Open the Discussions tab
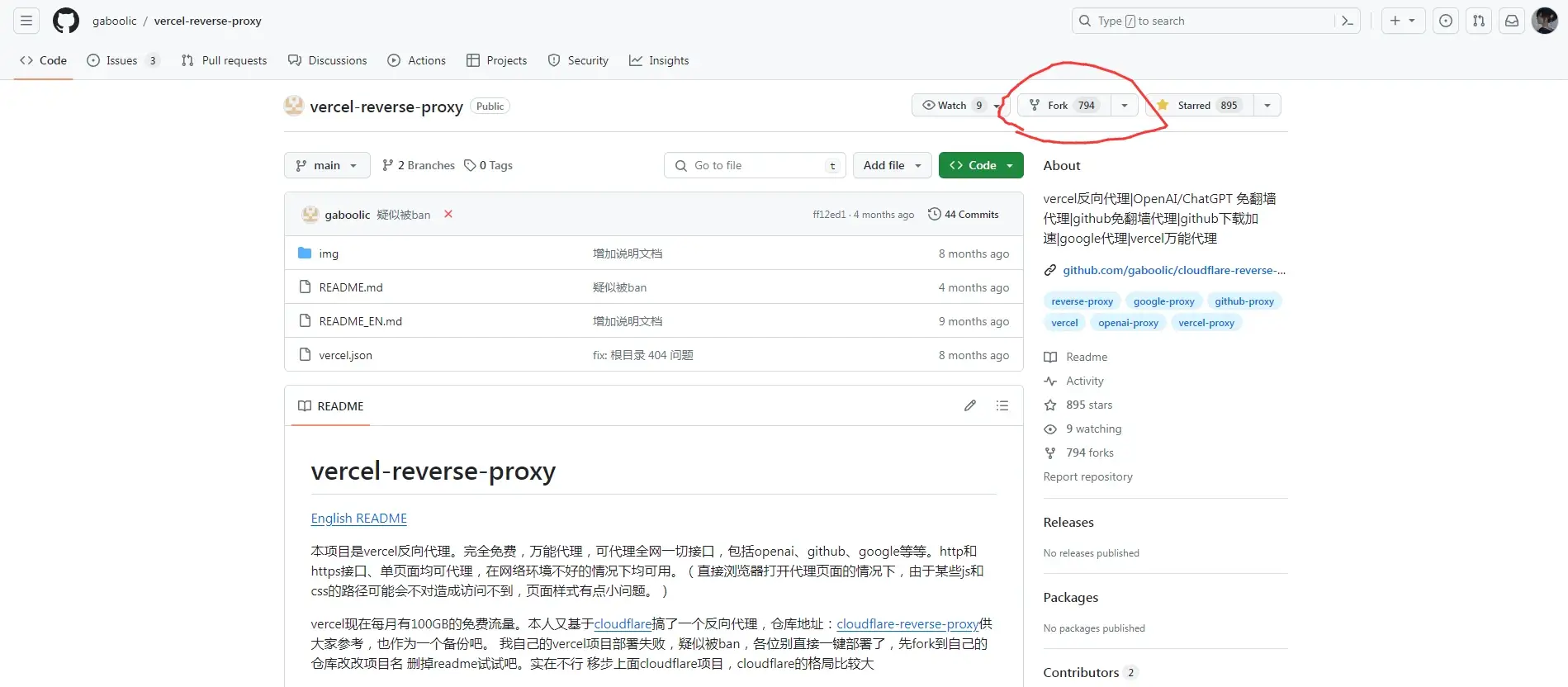The image size is (1568, 687). click(328, 60)
